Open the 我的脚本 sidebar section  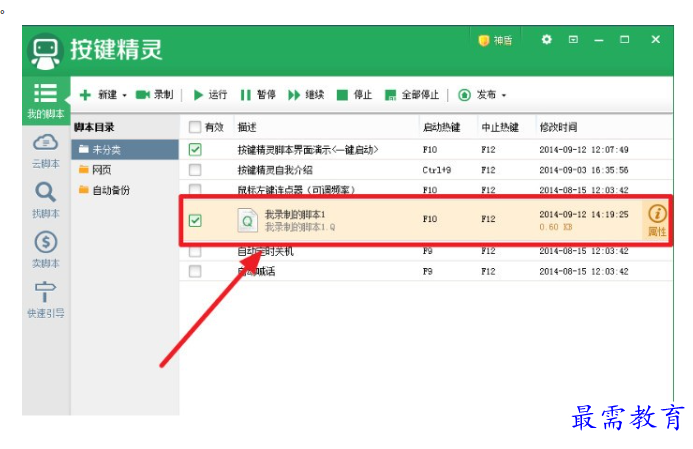point(46,101)
